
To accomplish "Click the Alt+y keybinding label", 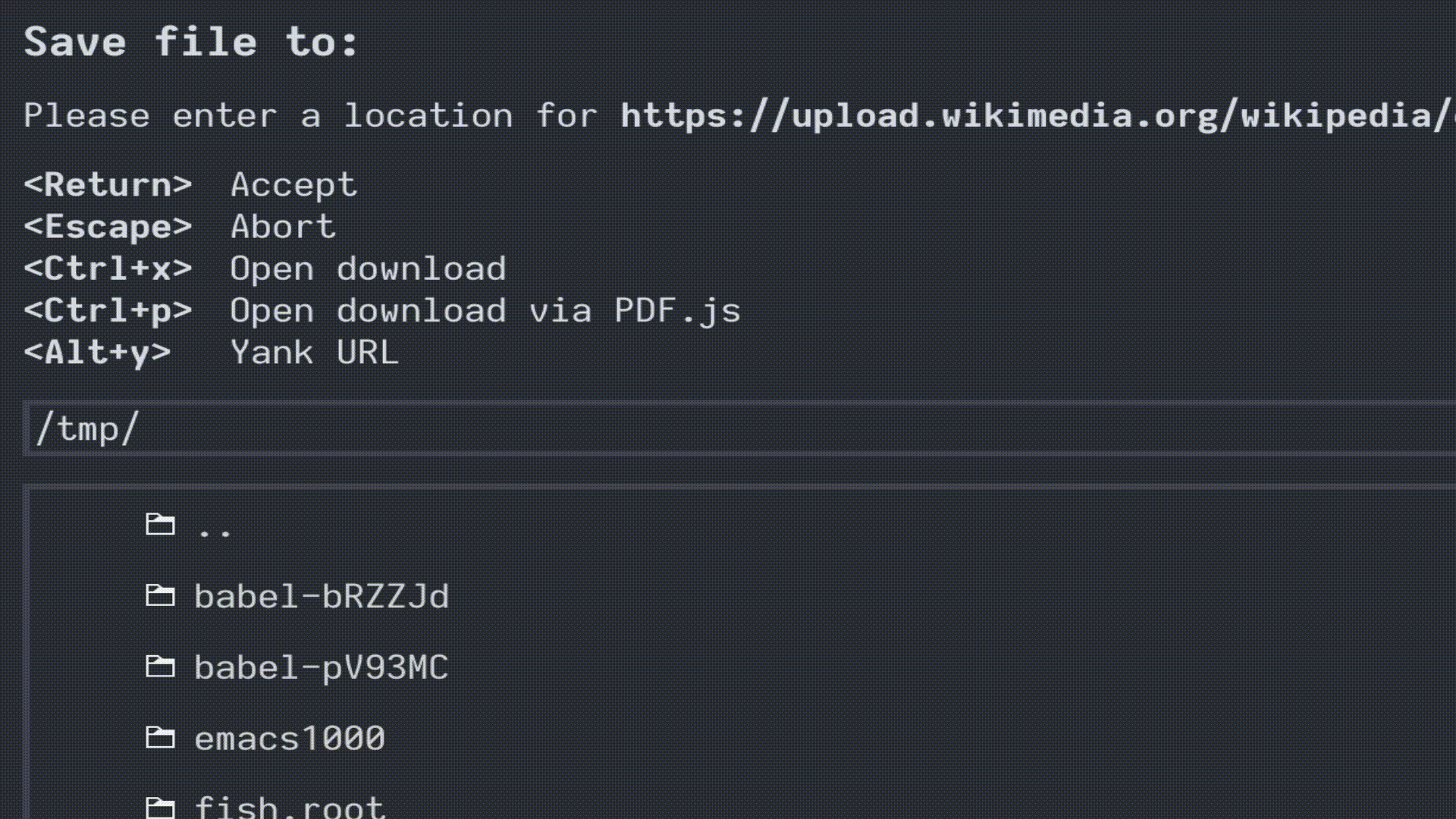I will tap(96, 352).
